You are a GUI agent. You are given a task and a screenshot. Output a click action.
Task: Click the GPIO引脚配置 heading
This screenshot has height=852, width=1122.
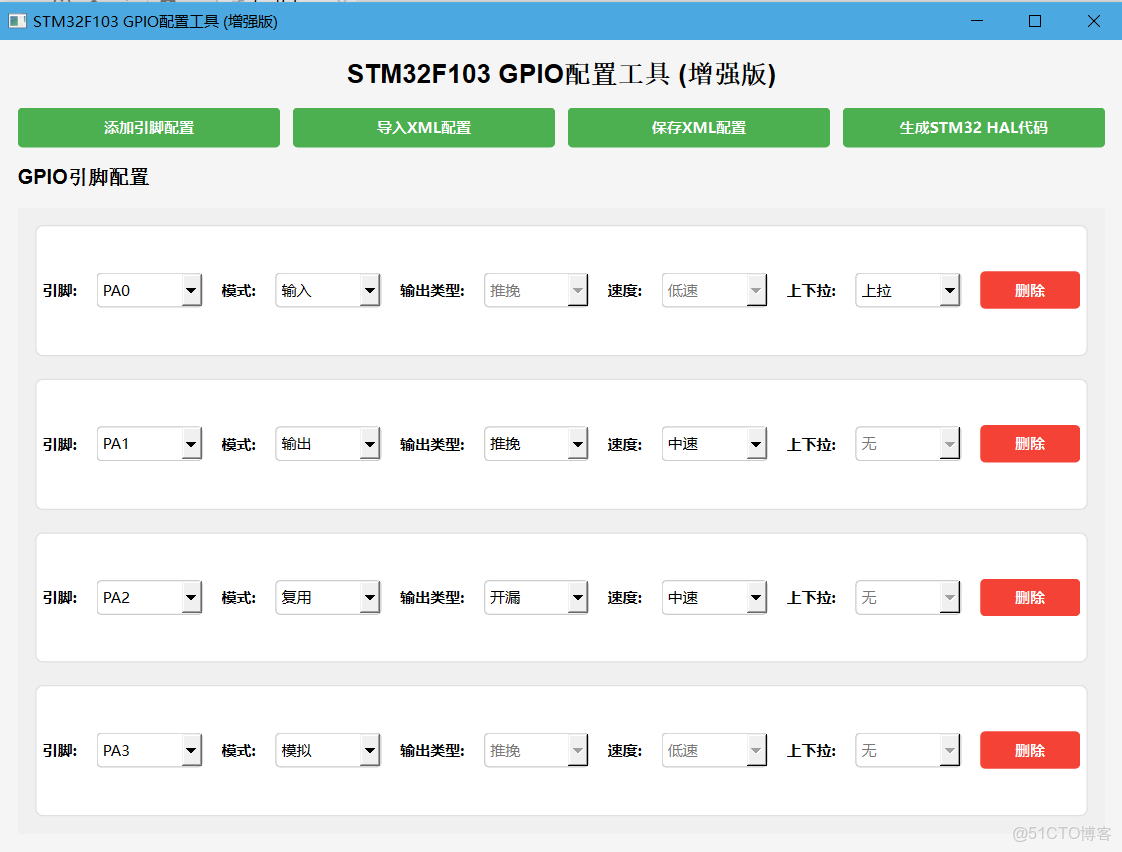pyautogui.click(x=83, y=177)
